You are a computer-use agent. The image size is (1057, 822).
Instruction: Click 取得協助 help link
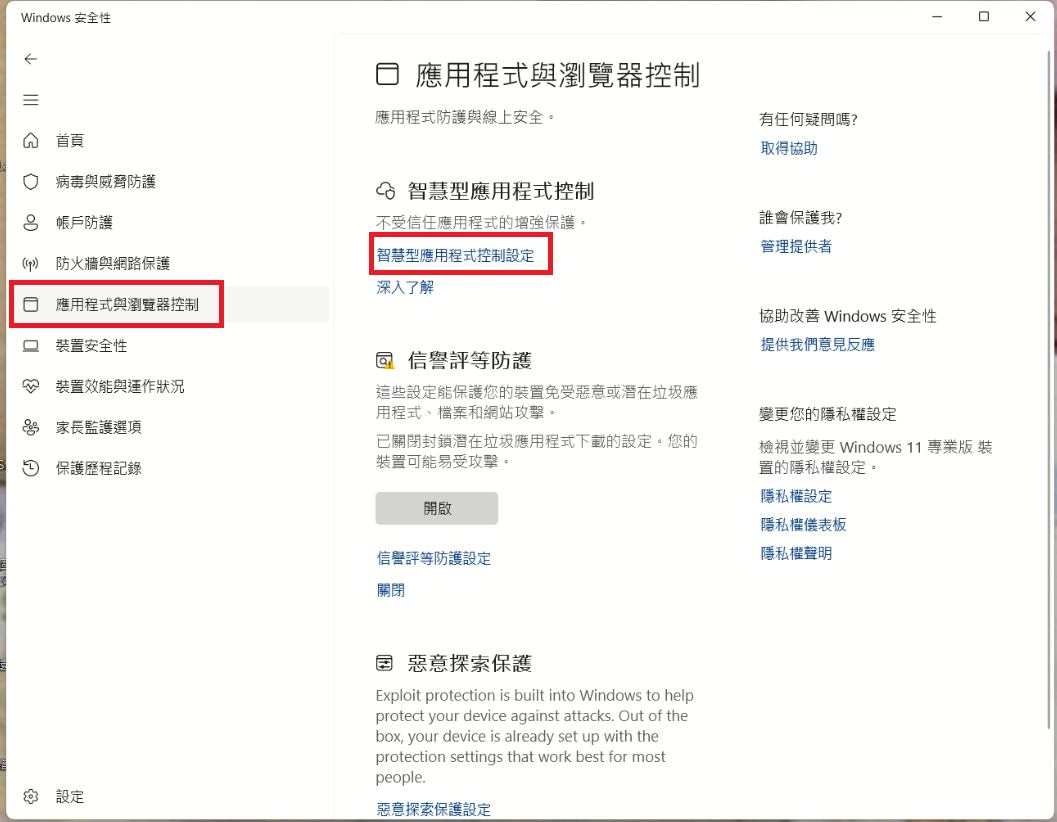tap(789, 148)
